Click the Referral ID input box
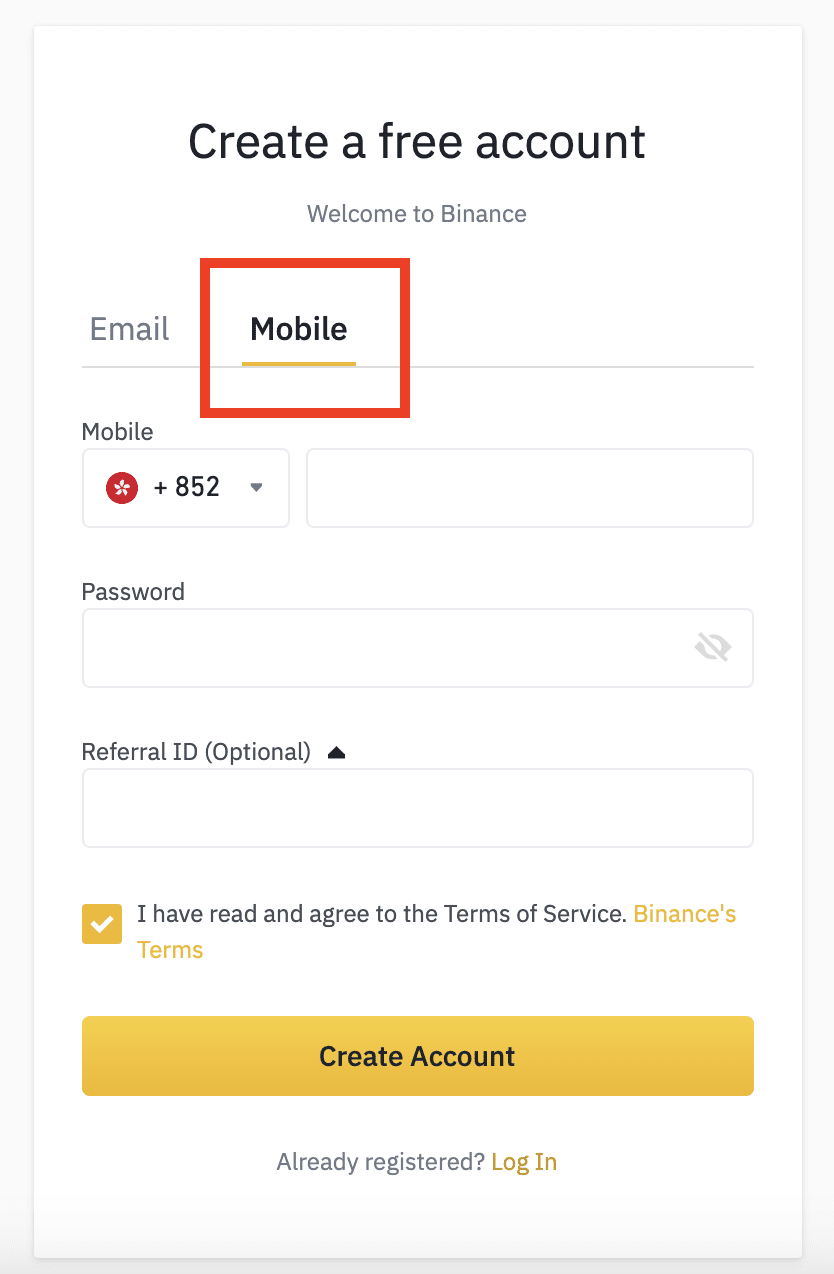834x1274 pixels. pyautogui.click(x=417, y=808)
